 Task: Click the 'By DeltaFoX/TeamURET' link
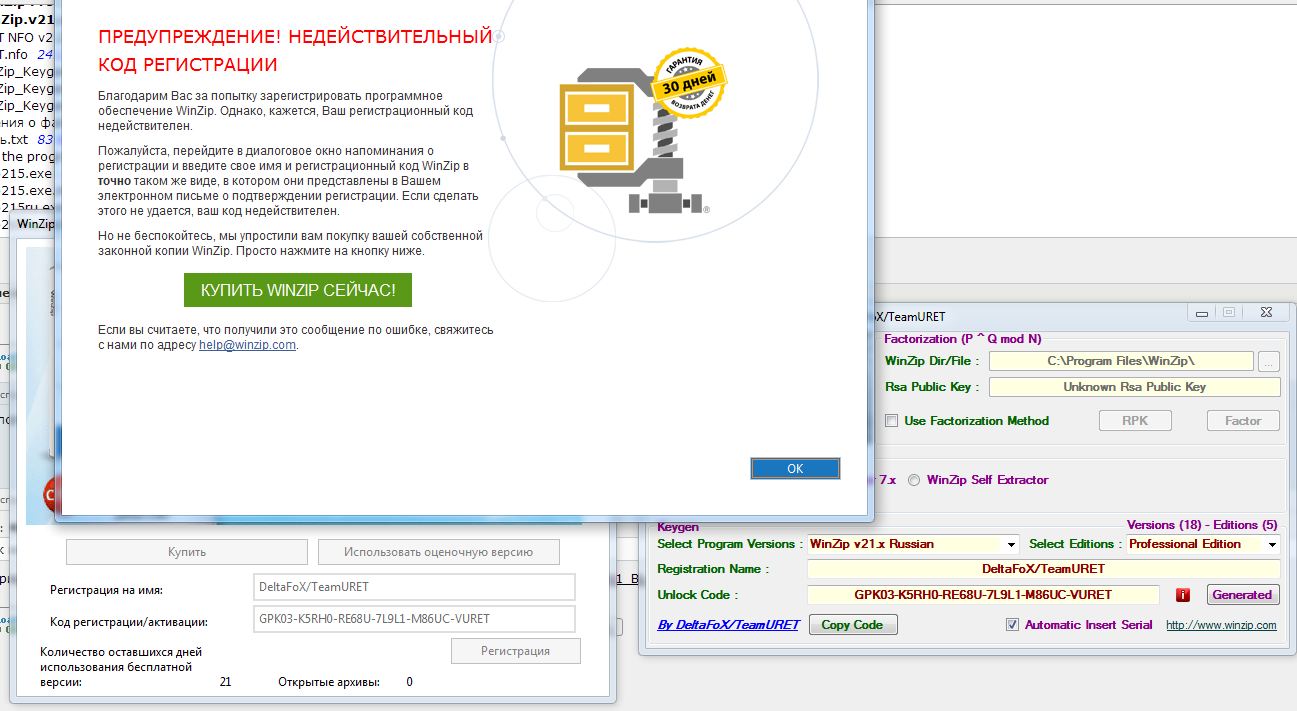(x=728, y=625)
